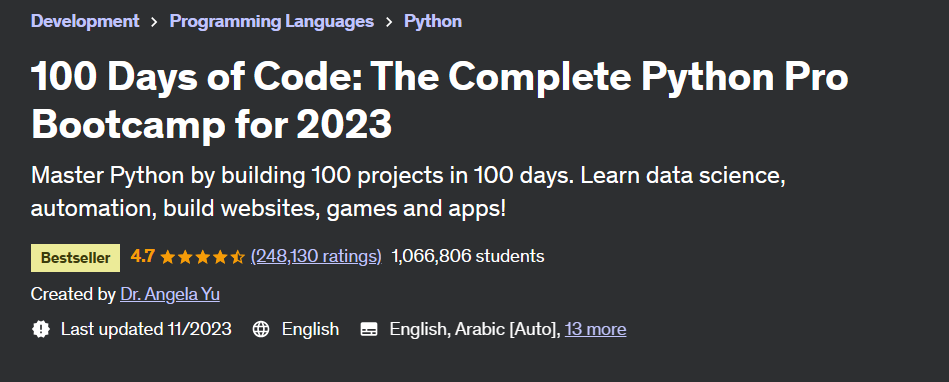Image resolution: width=949 pixels, height=382 pixels.
Task: Click the Last updated 11/2023 text
Action: 146,329
